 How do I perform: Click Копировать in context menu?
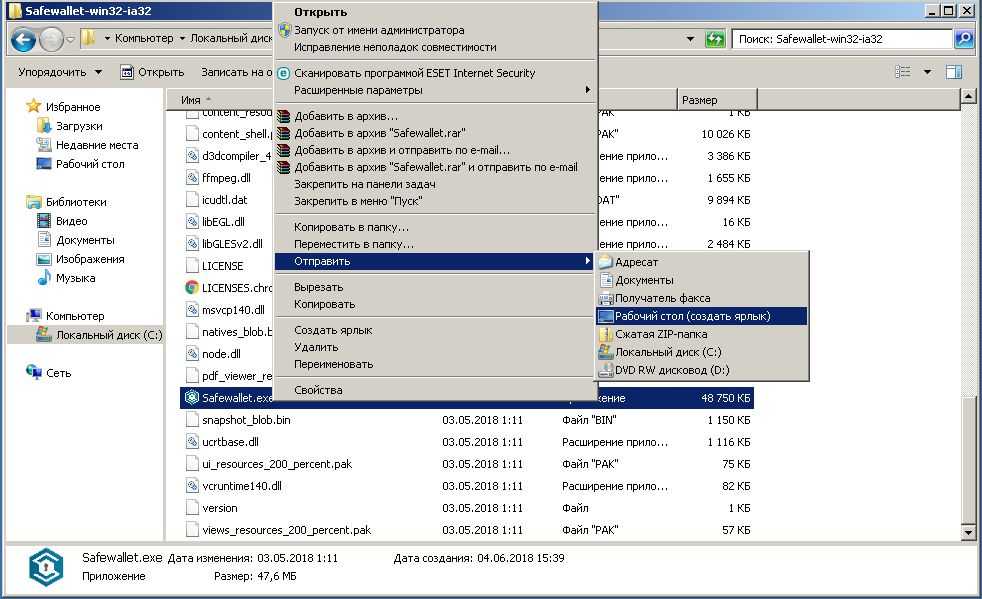point(435,304)
